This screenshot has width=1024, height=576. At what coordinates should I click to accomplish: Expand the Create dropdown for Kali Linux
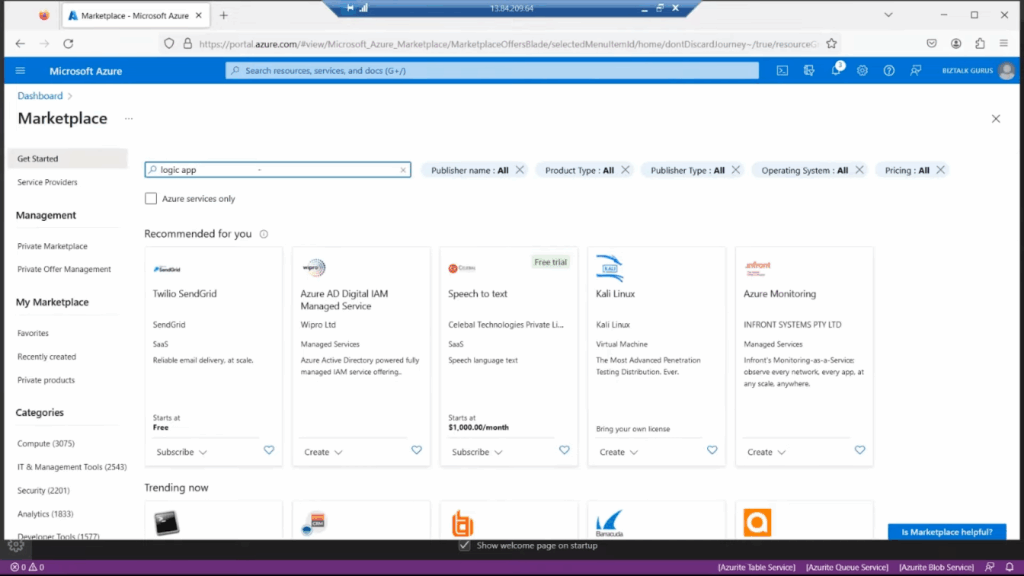[x=618, y=452]
